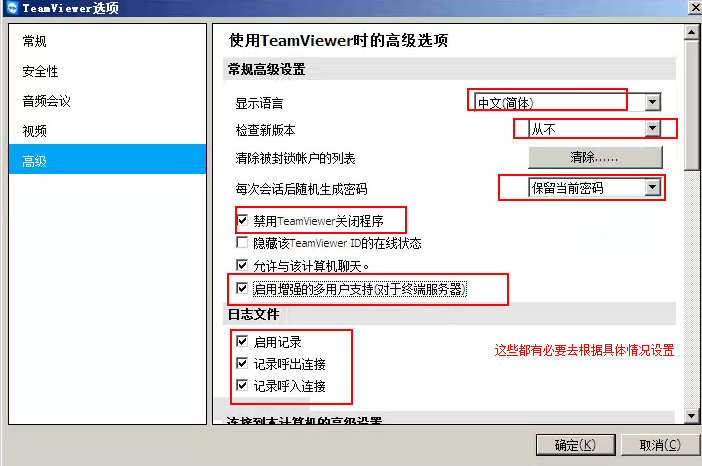Toggle 允许与该计算机聊天 checkbox
702x466 pixels.
point(242,265)
